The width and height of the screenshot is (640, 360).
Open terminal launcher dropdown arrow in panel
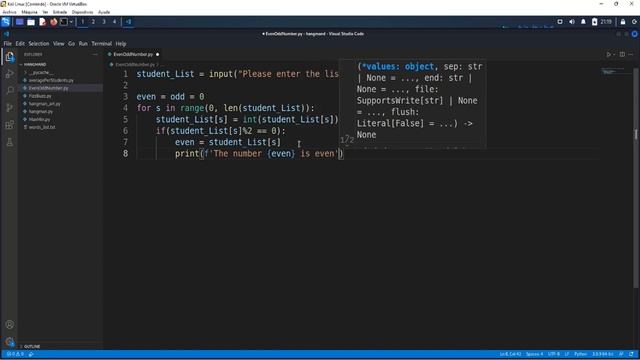coord(71,22)
